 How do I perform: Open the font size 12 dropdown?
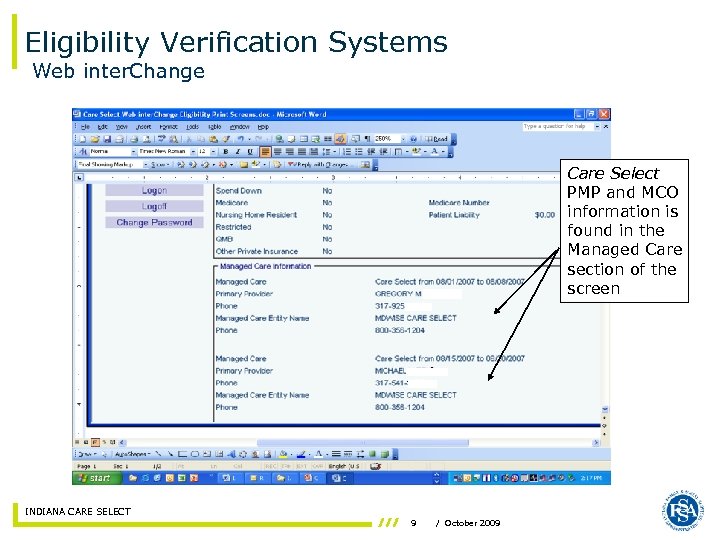[213, 152]
